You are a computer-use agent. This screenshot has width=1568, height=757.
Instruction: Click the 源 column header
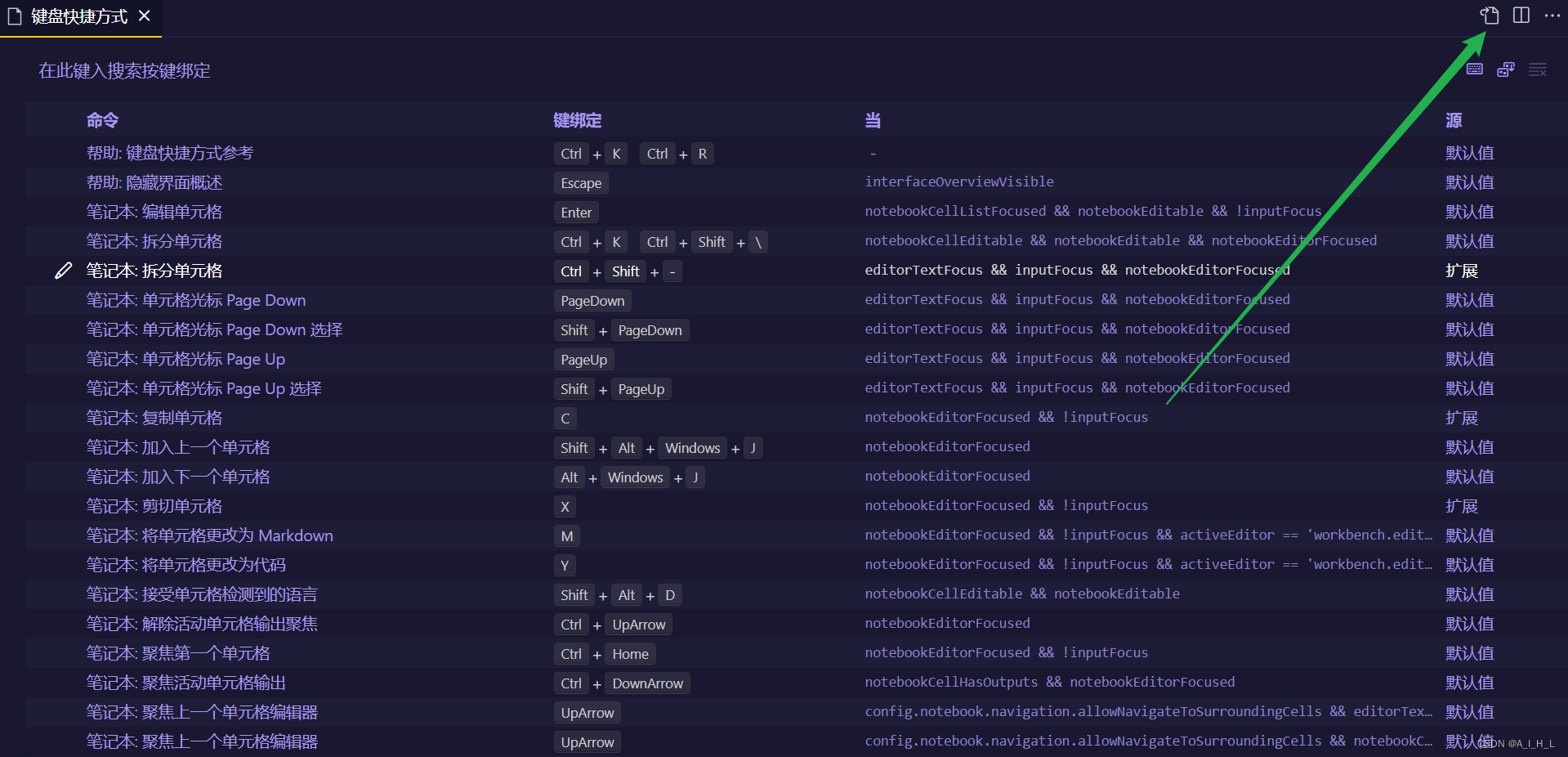point(1454,120)
